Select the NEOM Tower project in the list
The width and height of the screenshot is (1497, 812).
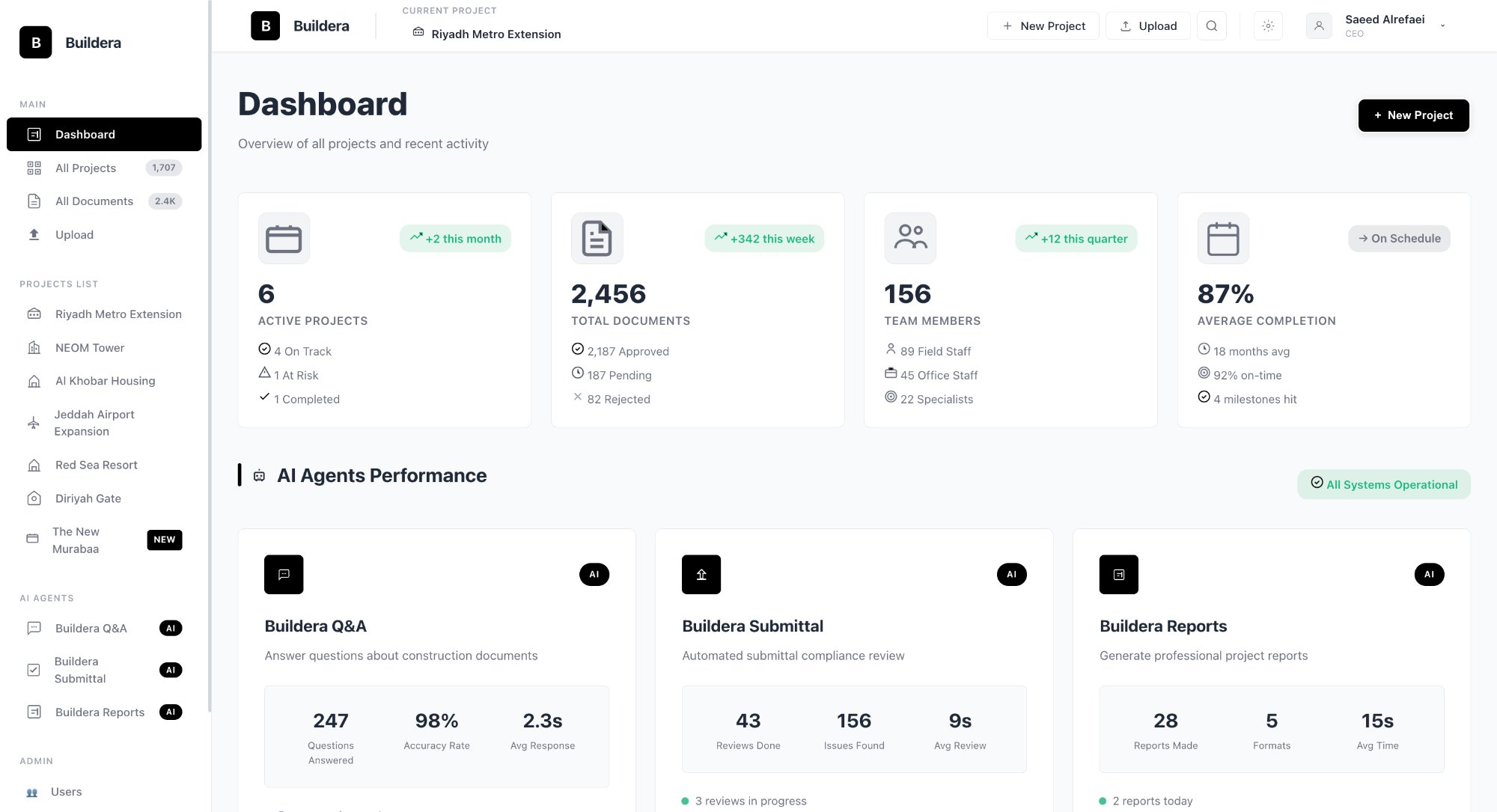pos(90,347)
